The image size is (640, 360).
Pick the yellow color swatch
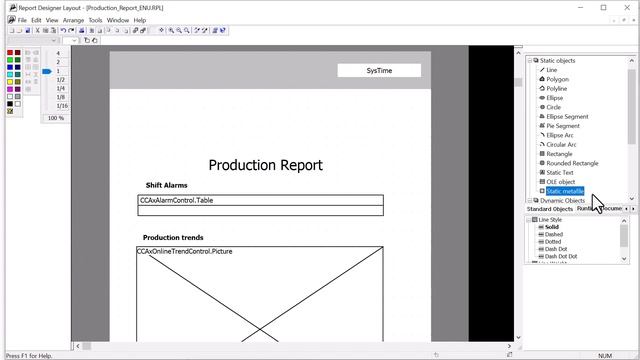point(10,82)
